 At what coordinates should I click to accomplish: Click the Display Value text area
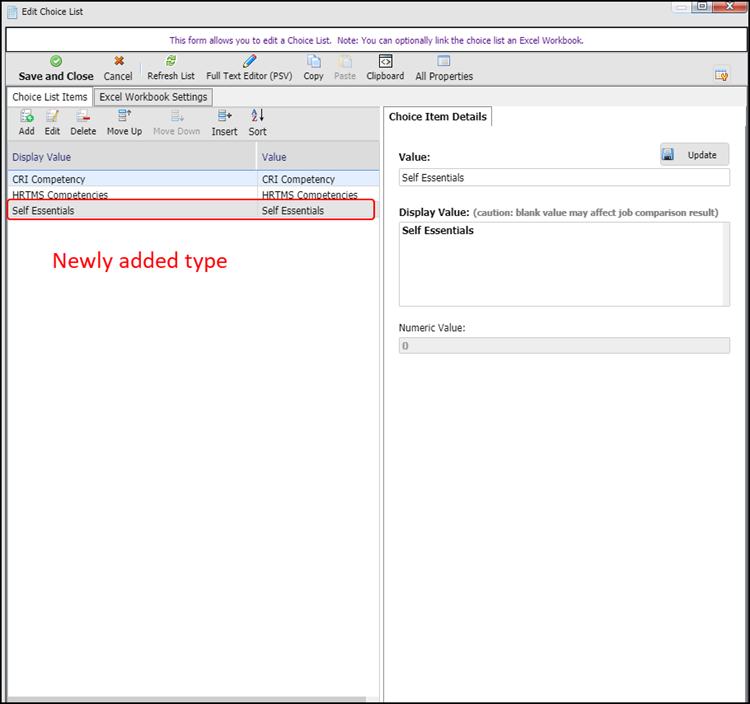click(x=563, y=264)
